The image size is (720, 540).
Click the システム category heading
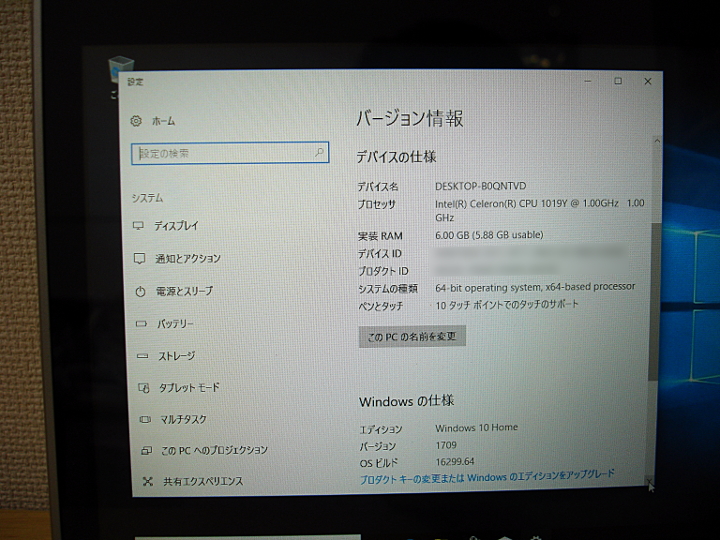click(x=147, y=198)
